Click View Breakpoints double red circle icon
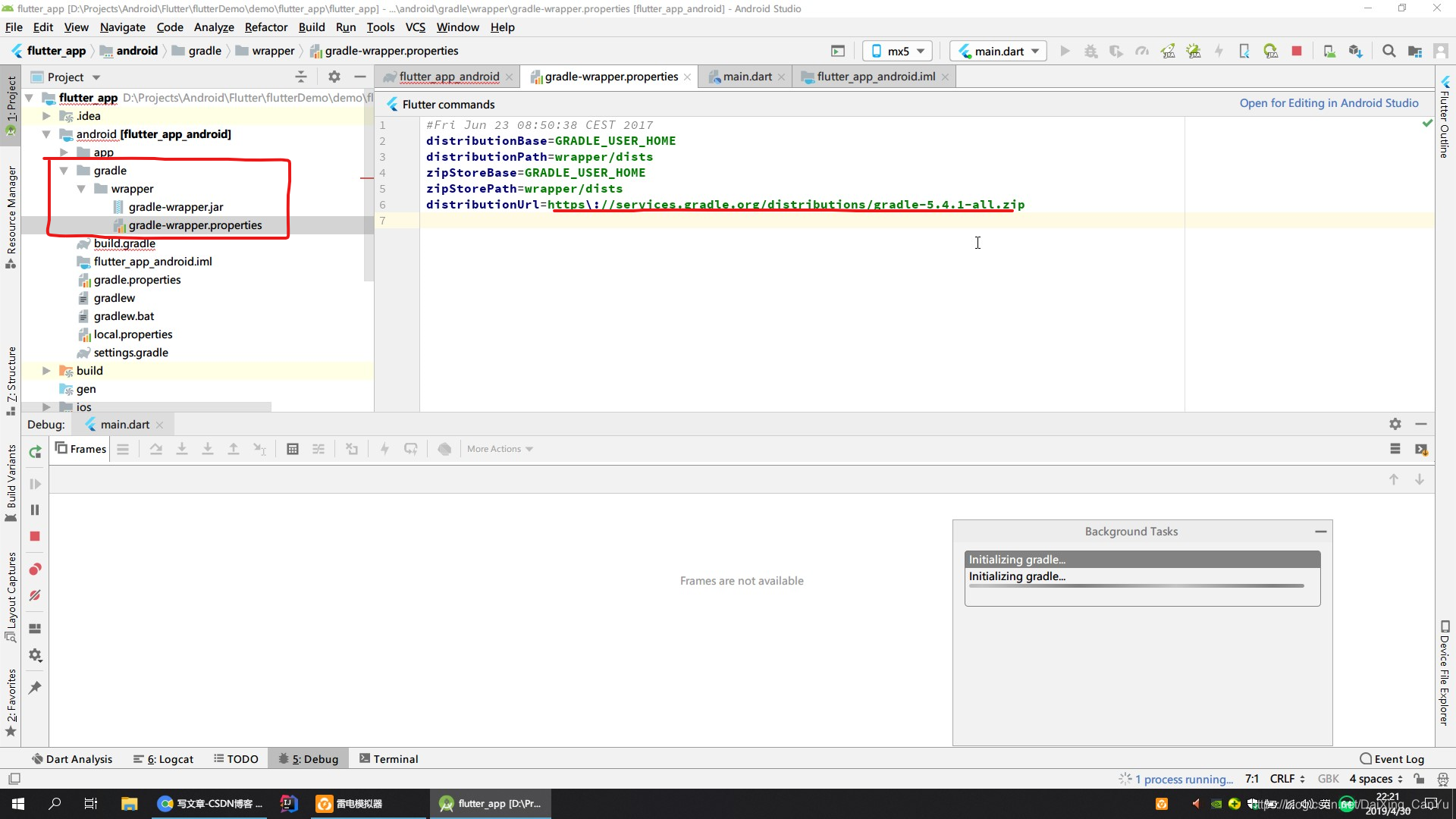Screen dimensions: 1456x819 35,570
